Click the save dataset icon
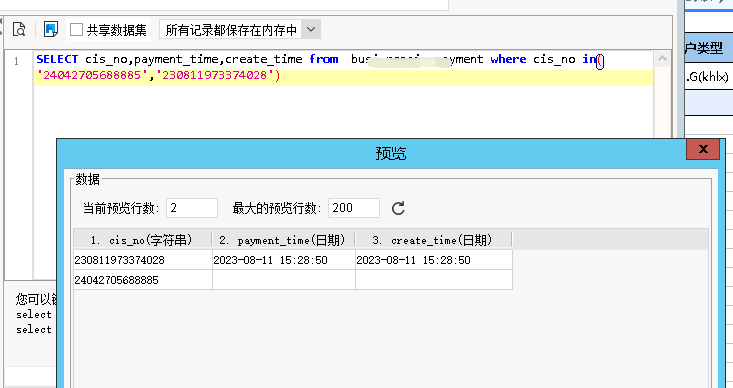Screen dimensions: 733x388 click(x=50, y=29)
